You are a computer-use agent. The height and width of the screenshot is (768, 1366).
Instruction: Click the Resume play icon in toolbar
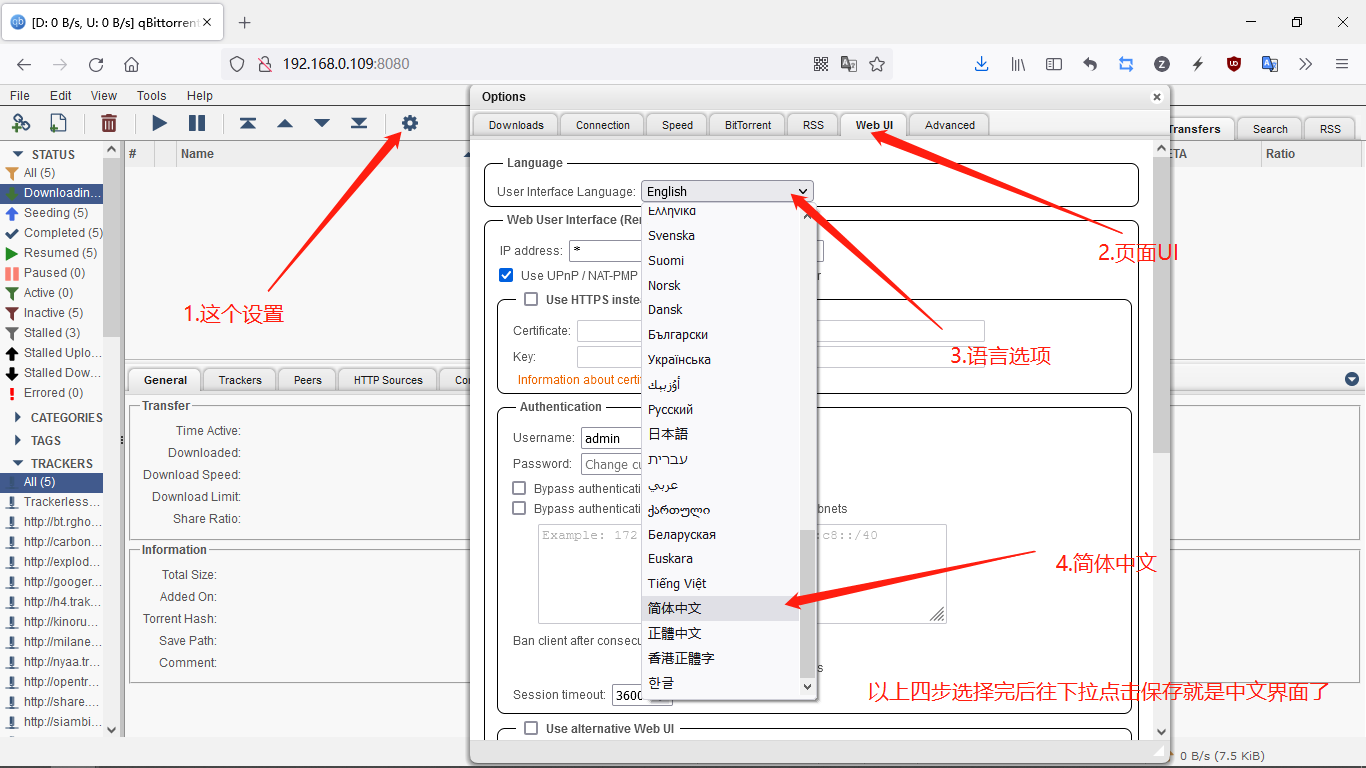click(x=160, y=123)
